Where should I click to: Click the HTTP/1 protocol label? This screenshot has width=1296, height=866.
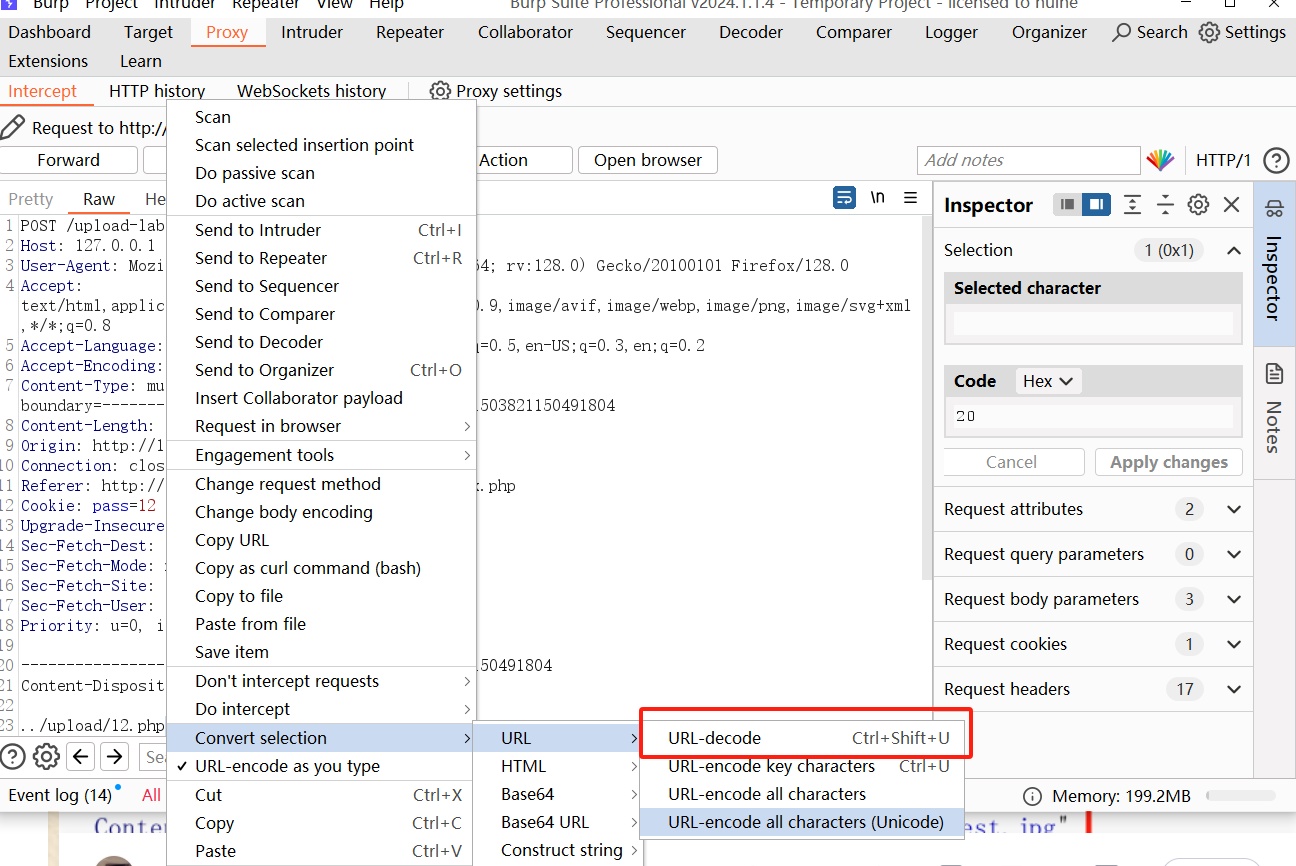point(1223,160)
